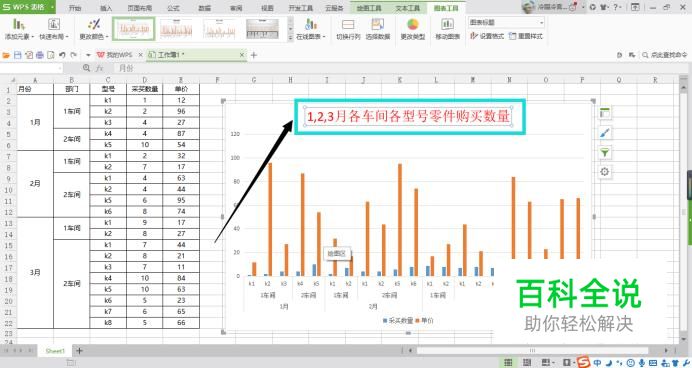The image size is (692, 368).
Task: Click the Select Data (选择数据) icon
Action: click(378, 25)
